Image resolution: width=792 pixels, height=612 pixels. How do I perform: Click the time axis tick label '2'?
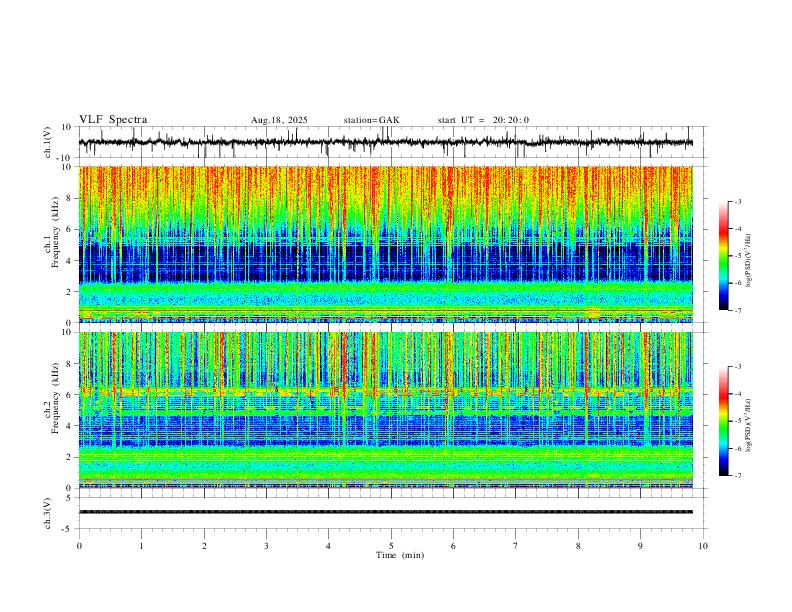[x=204, y=546]
